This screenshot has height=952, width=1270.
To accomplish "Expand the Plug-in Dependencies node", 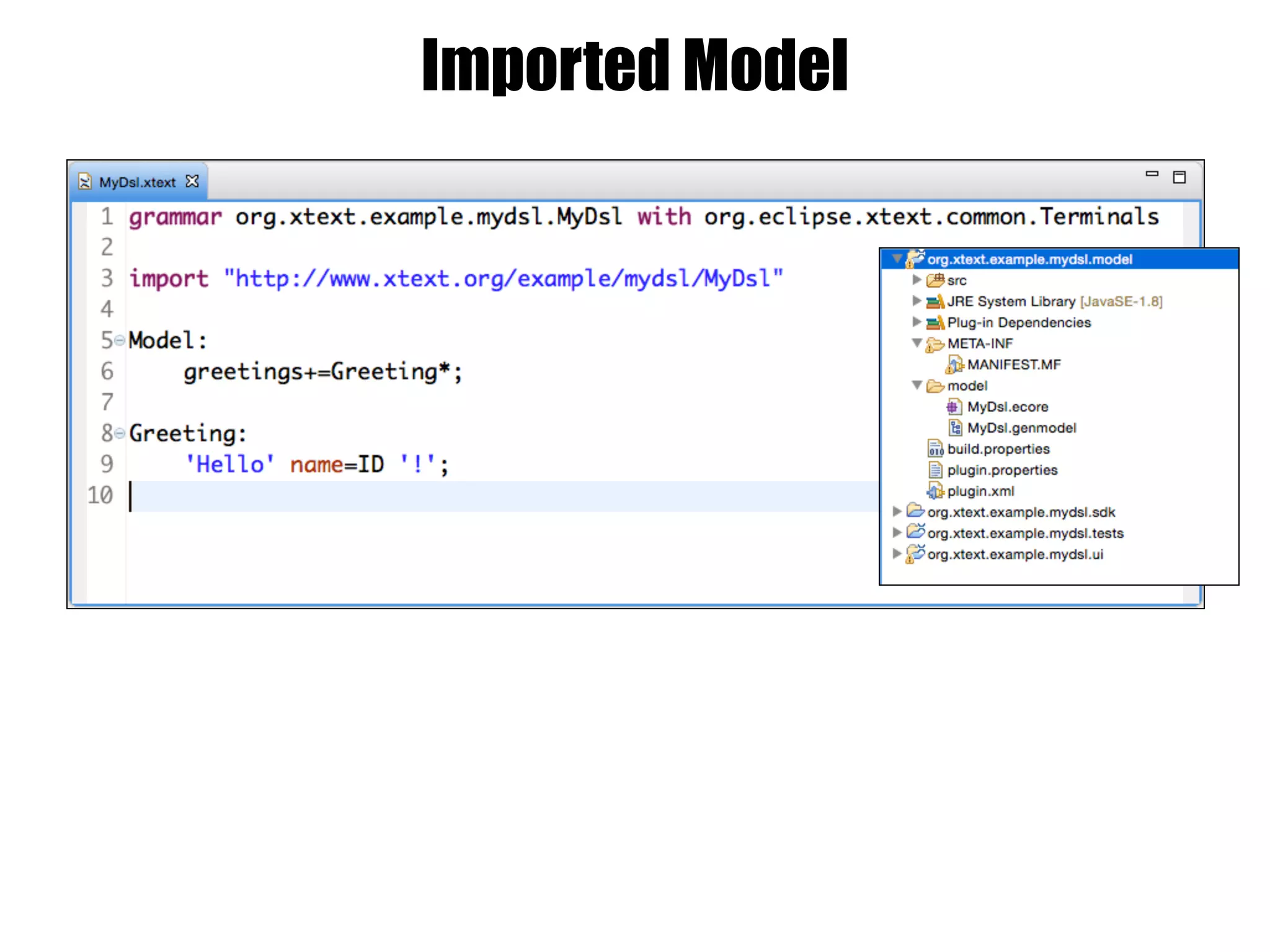I will click(x=917, y=322).
